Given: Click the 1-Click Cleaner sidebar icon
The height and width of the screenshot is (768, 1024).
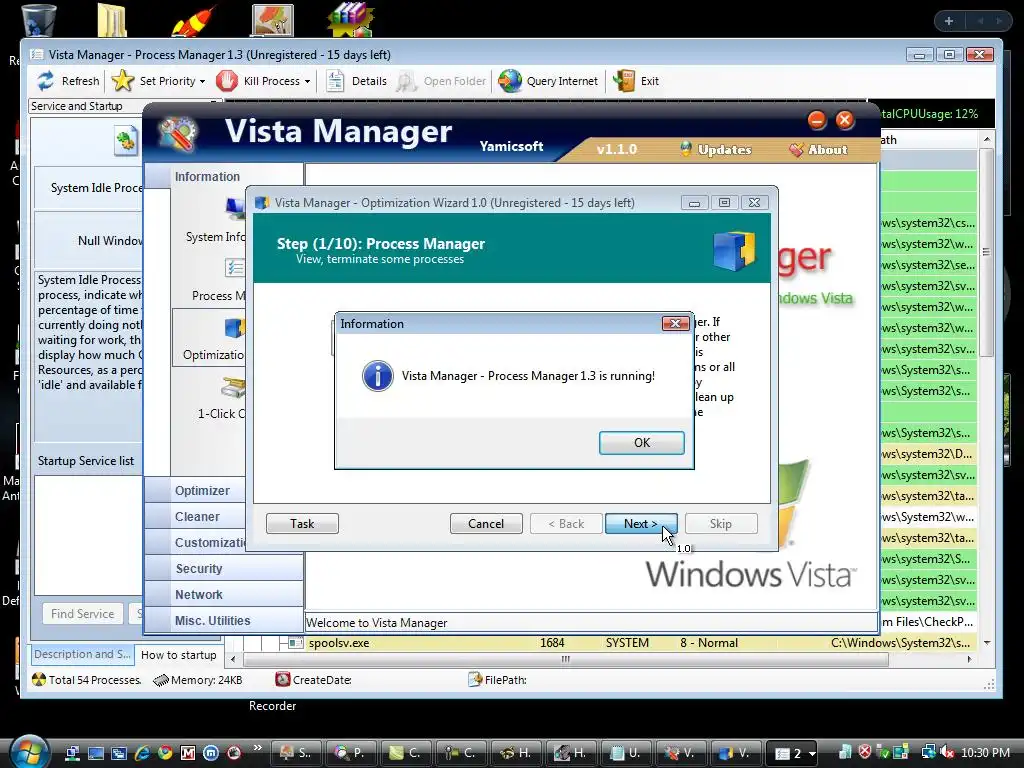Looking at the screenshot, I should [x=233, y=387].
